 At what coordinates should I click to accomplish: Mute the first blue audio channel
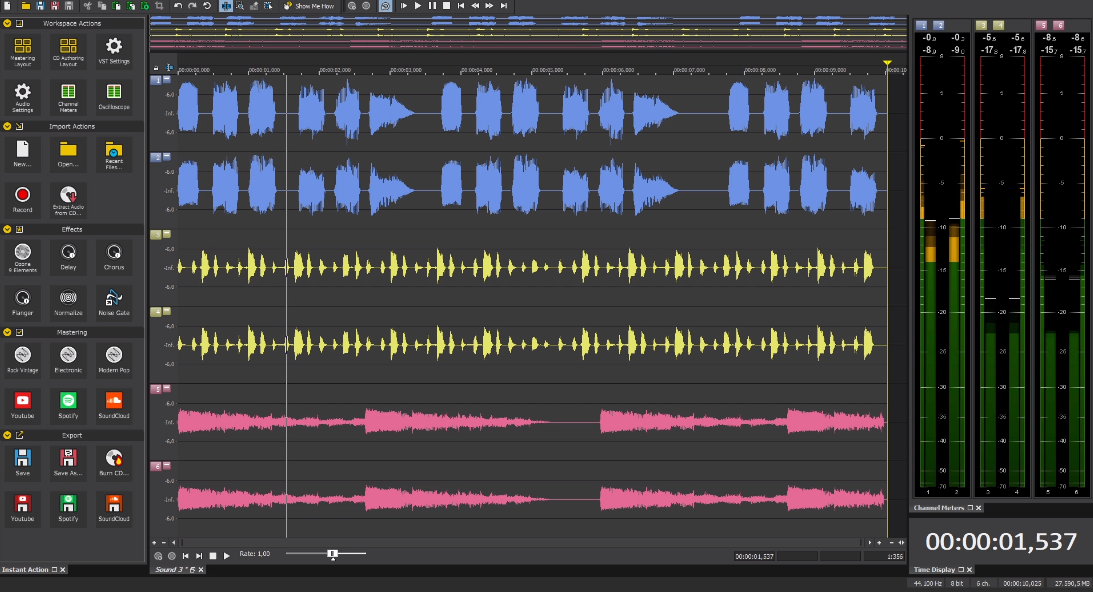(166, 80)
